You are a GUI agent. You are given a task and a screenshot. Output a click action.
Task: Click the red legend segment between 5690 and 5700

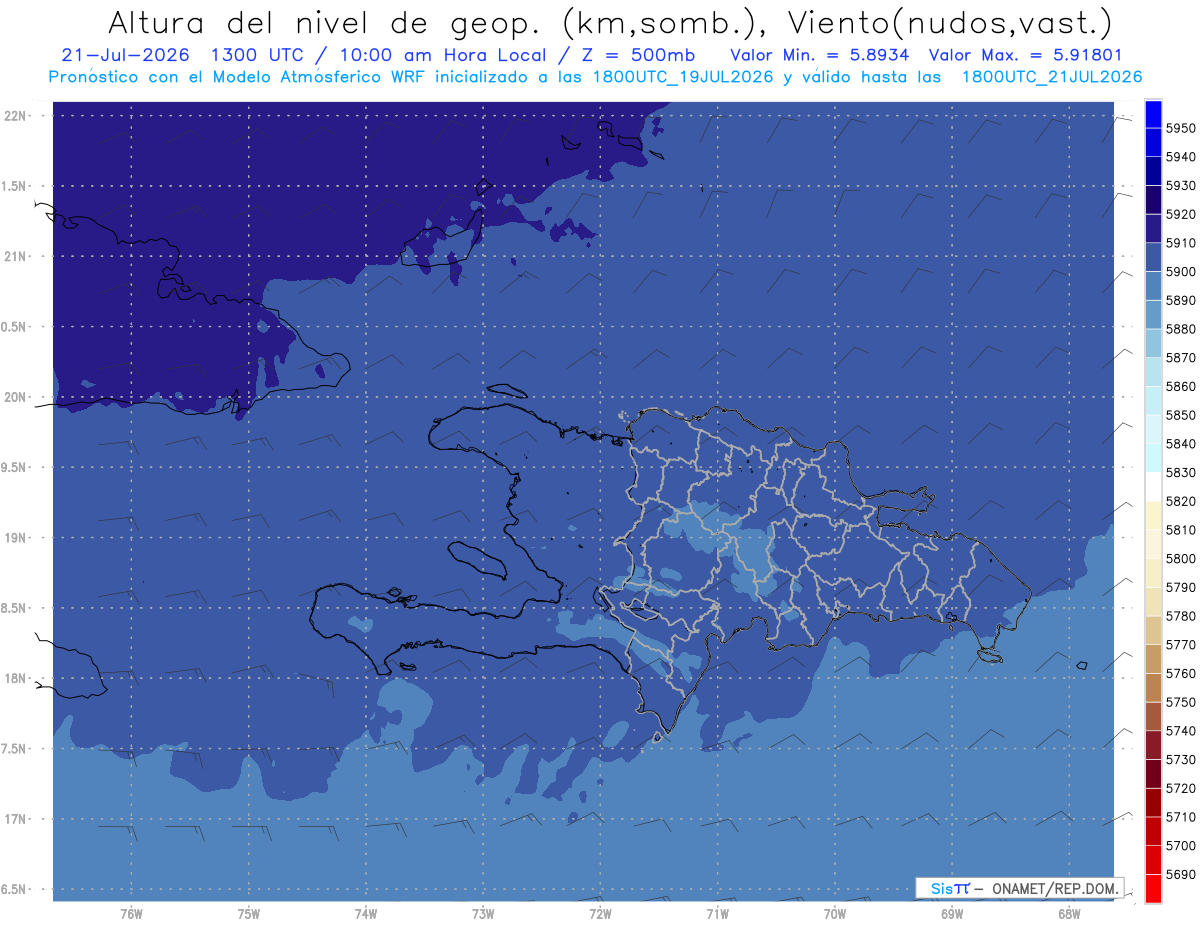[1153, 859]
